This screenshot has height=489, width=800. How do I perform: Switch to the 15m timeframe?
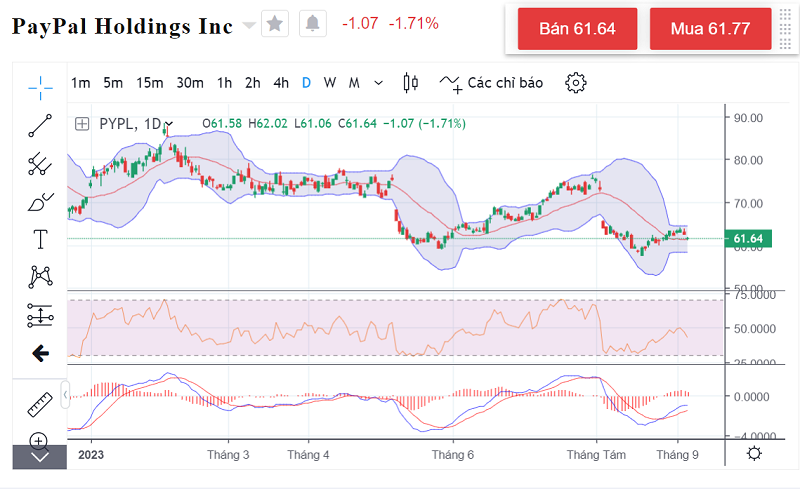point(150,83)
